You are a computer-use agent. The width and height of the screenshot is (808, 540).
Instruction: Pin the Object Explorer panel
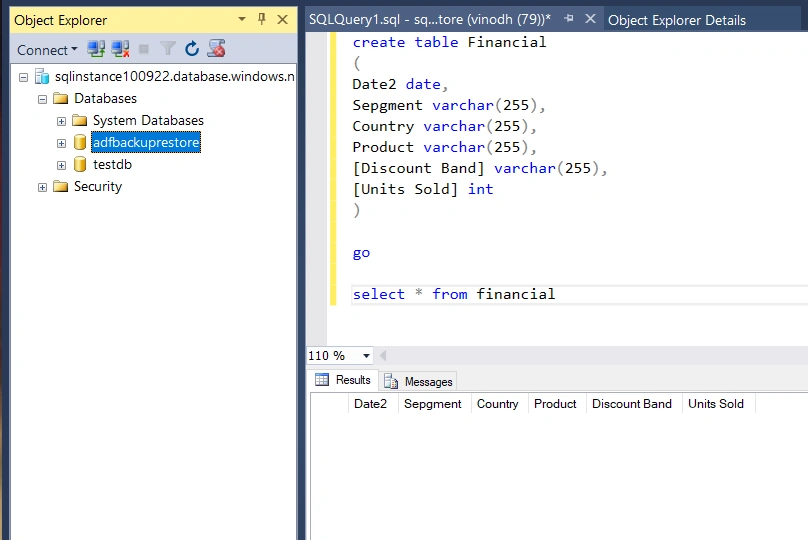tap(262, 20)
